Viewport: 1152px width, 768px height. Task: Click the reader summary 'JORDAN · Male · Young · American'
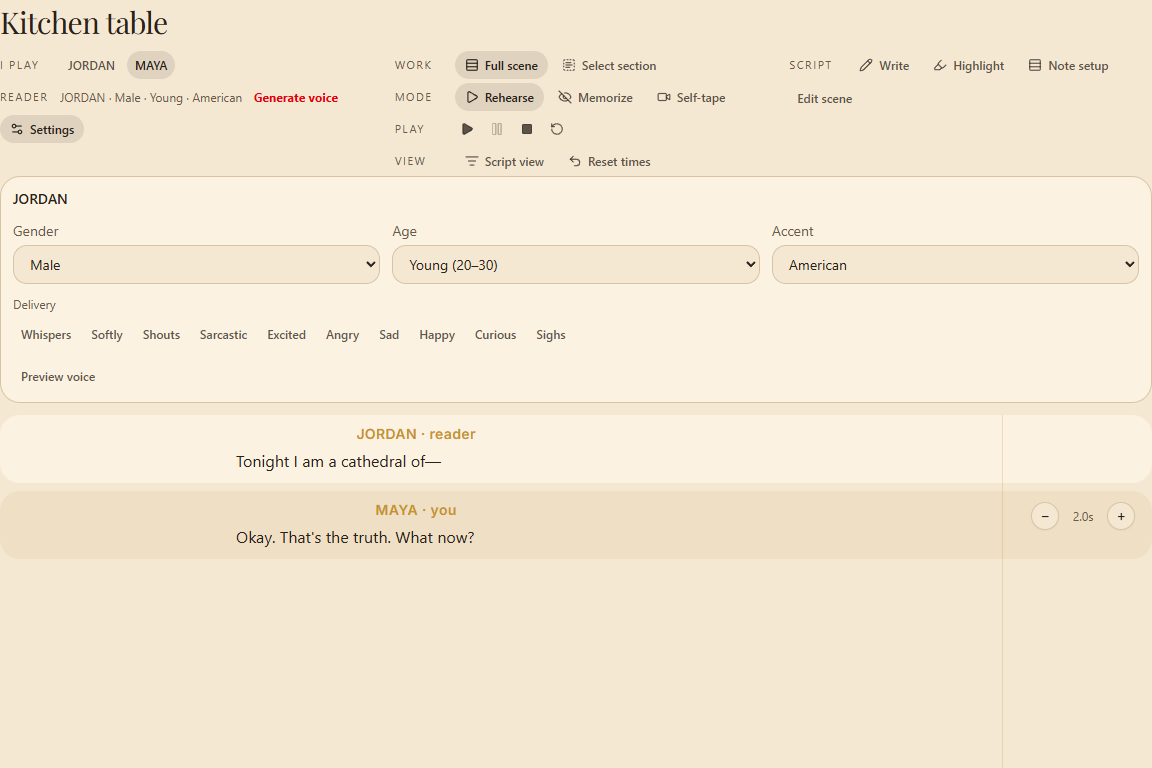tap(151, 98)
